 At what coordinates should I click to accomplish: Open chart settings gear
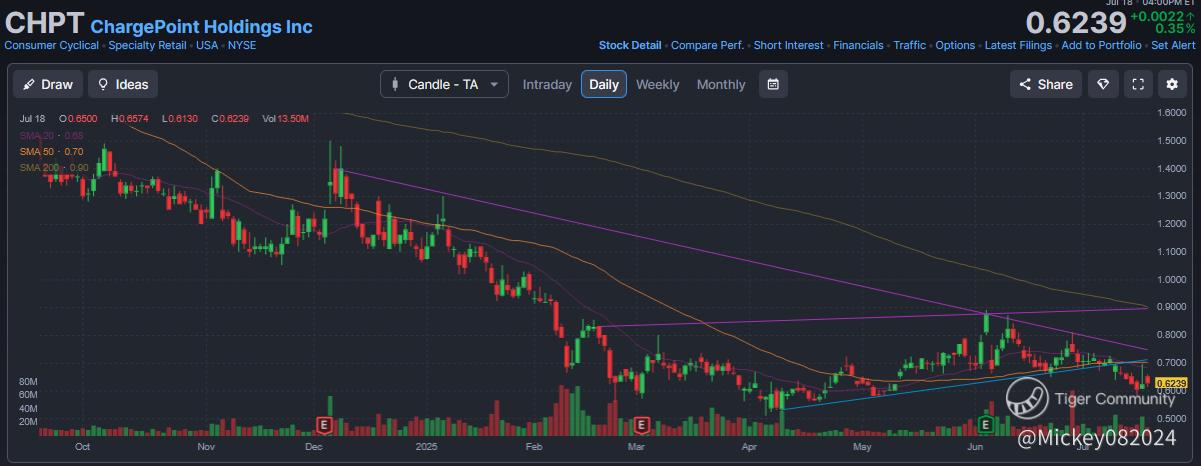(x=1172, y=84)
